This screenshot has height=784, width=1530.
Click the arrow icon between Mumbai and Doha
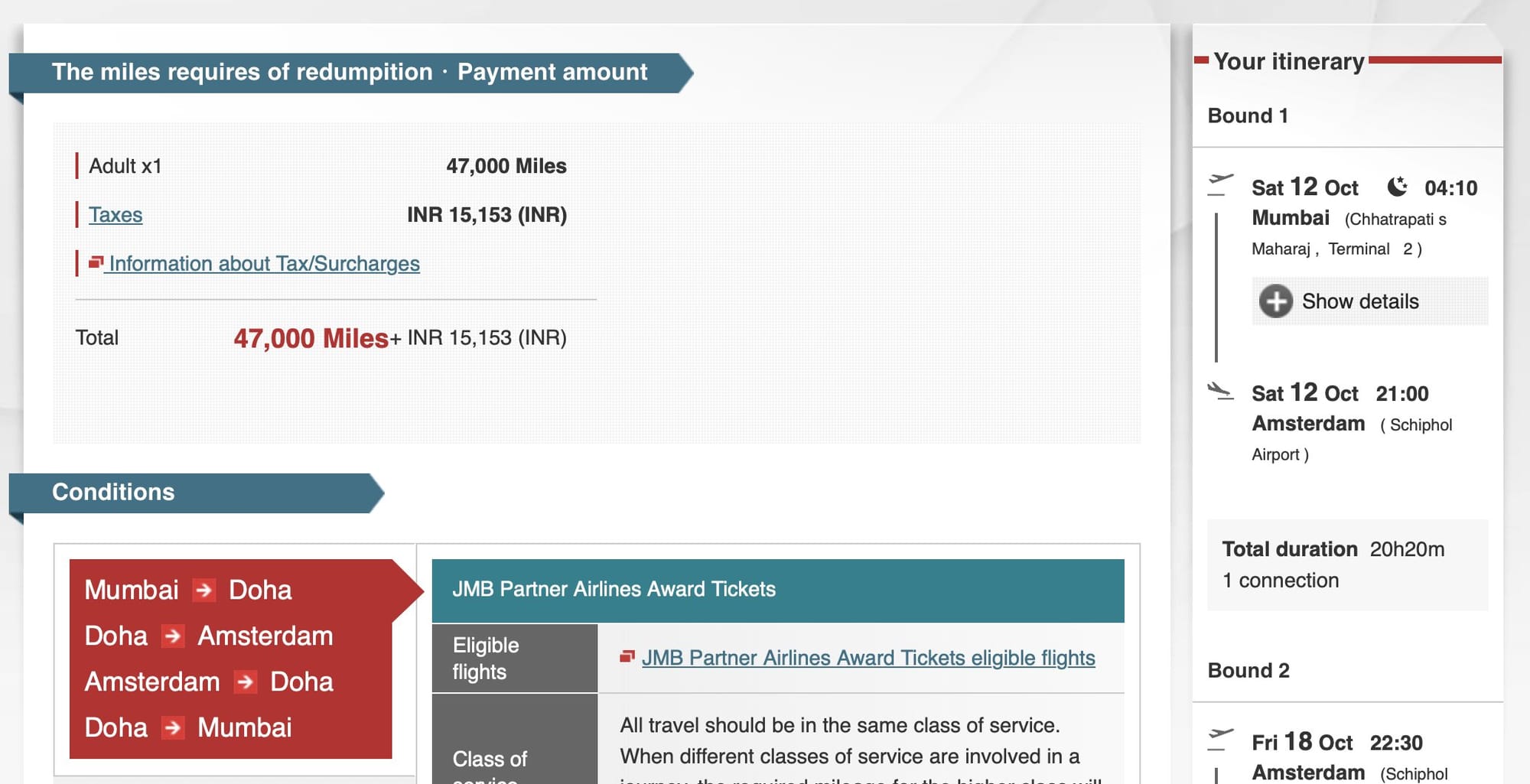203,590
